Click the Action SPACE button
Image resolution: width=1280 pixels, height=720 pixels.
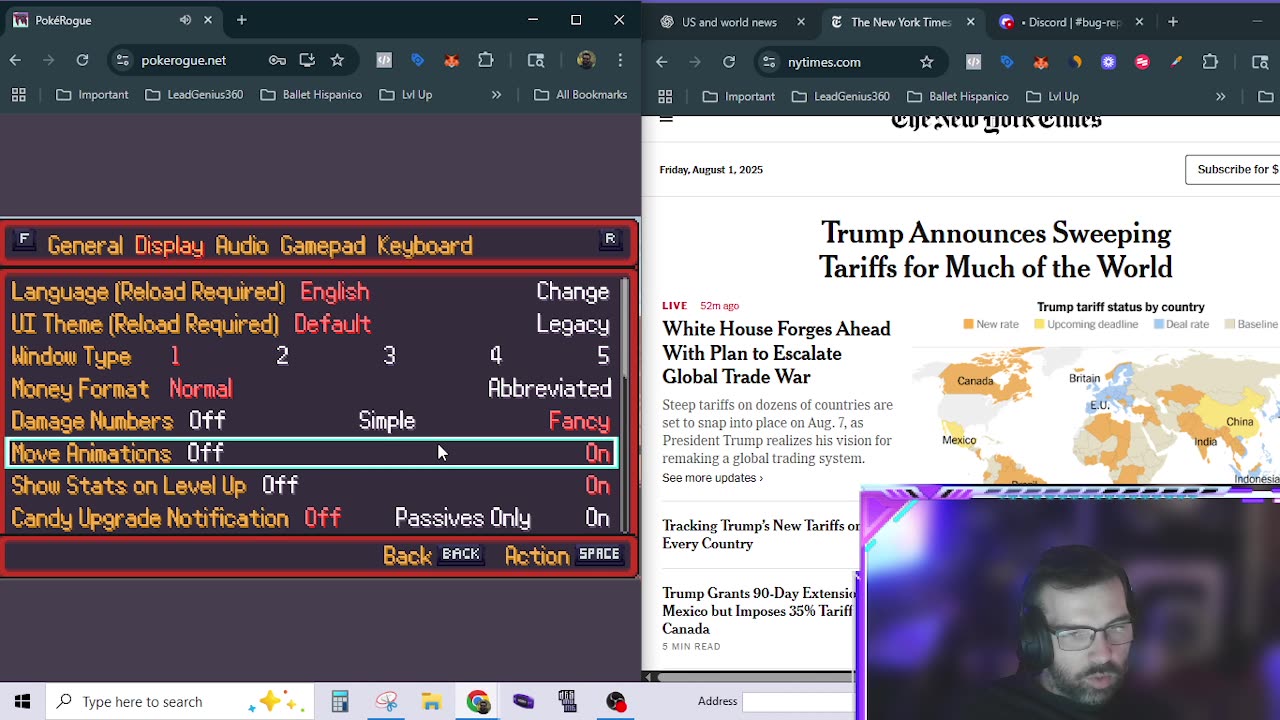pyautogui.click(x=563, y=555)
